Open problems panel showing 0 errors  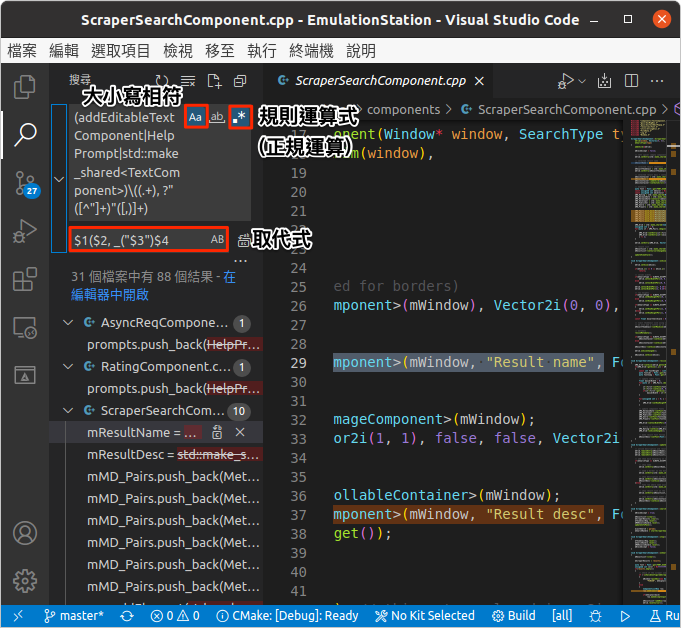coord(175,616)
